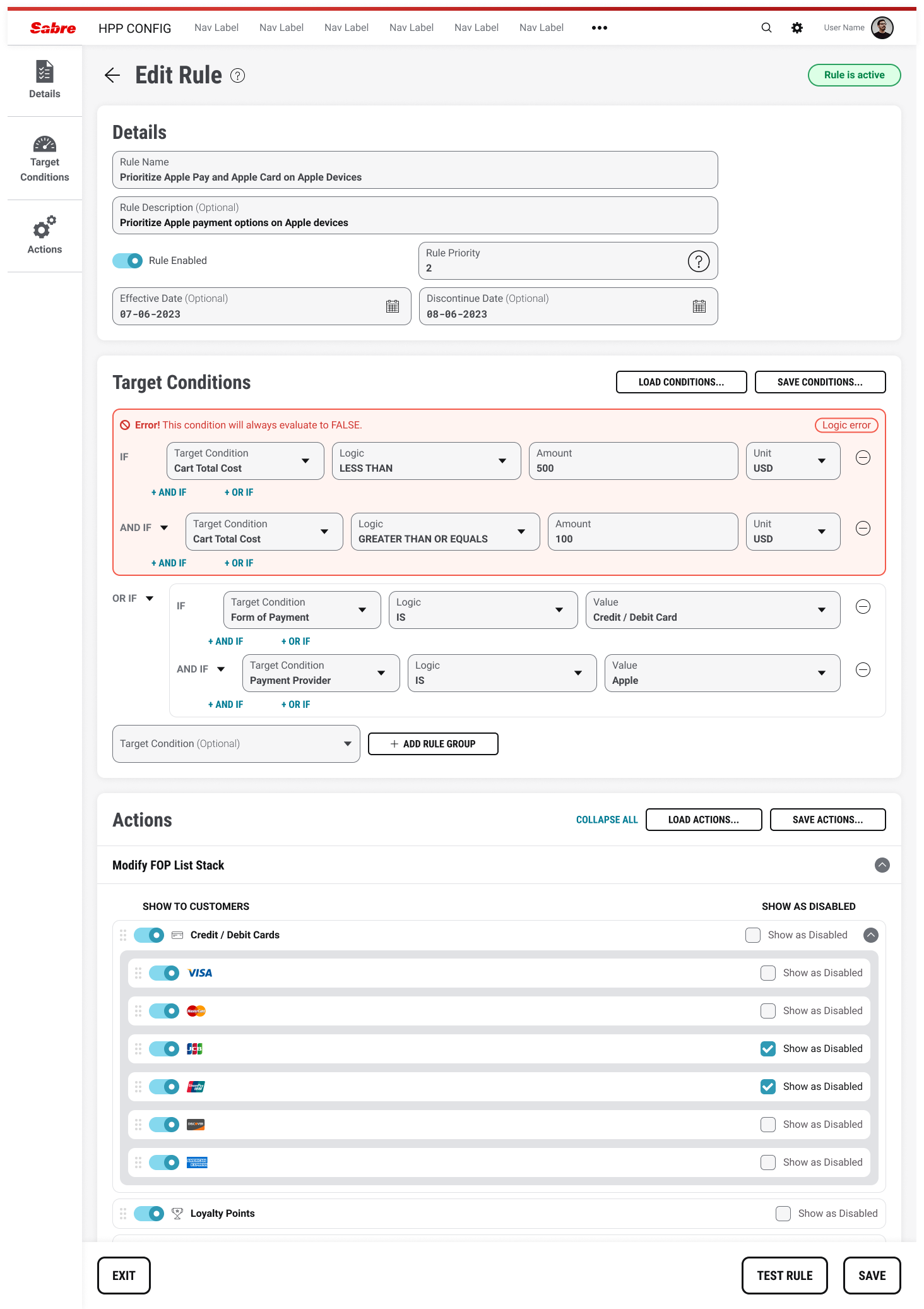924x1309 pixels.
Task: Toggle the Mastercard show-to-customers switch
Action: [x=164, y=1011]
